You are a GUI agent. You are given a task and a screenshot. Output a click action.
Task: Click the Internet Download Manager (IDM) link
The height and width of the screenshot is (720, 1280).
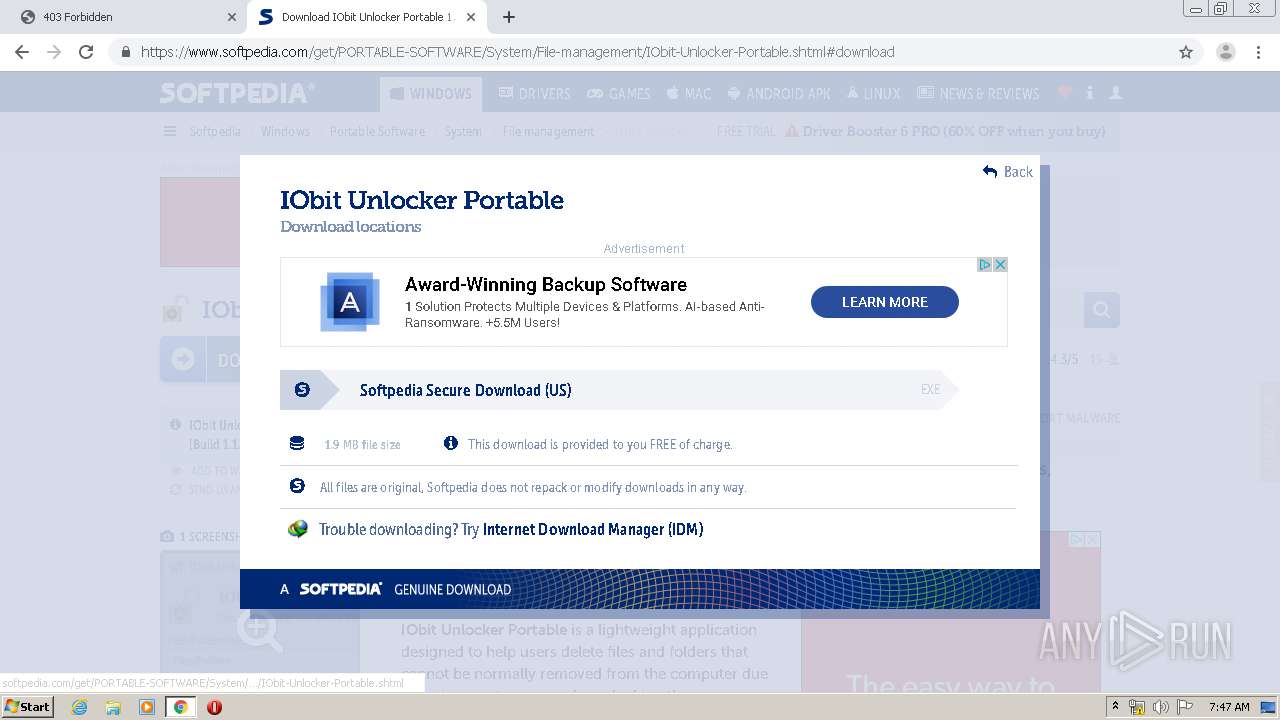click(593, 529)
